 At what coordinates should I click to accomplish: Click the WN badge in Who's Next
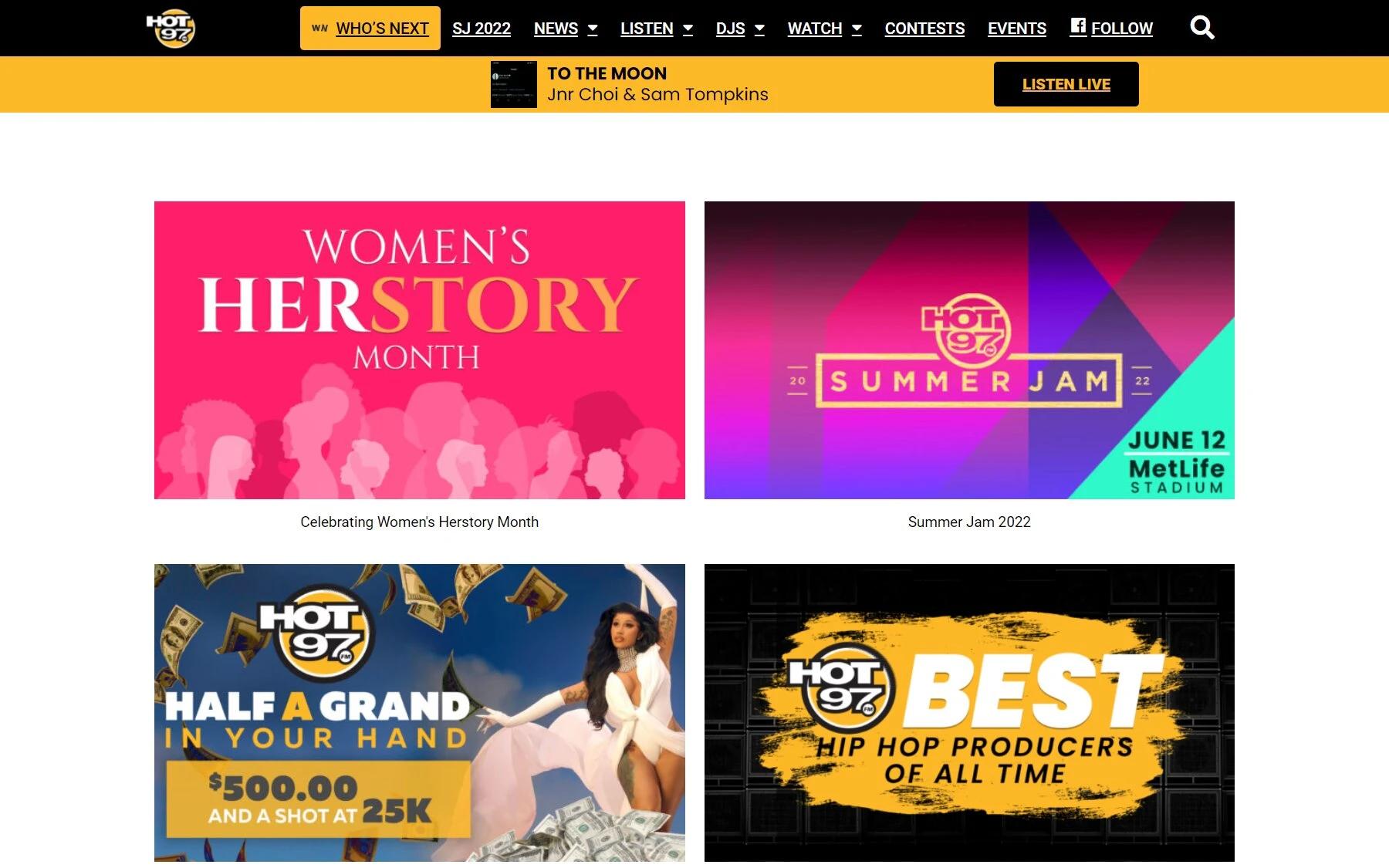(319, 29)
